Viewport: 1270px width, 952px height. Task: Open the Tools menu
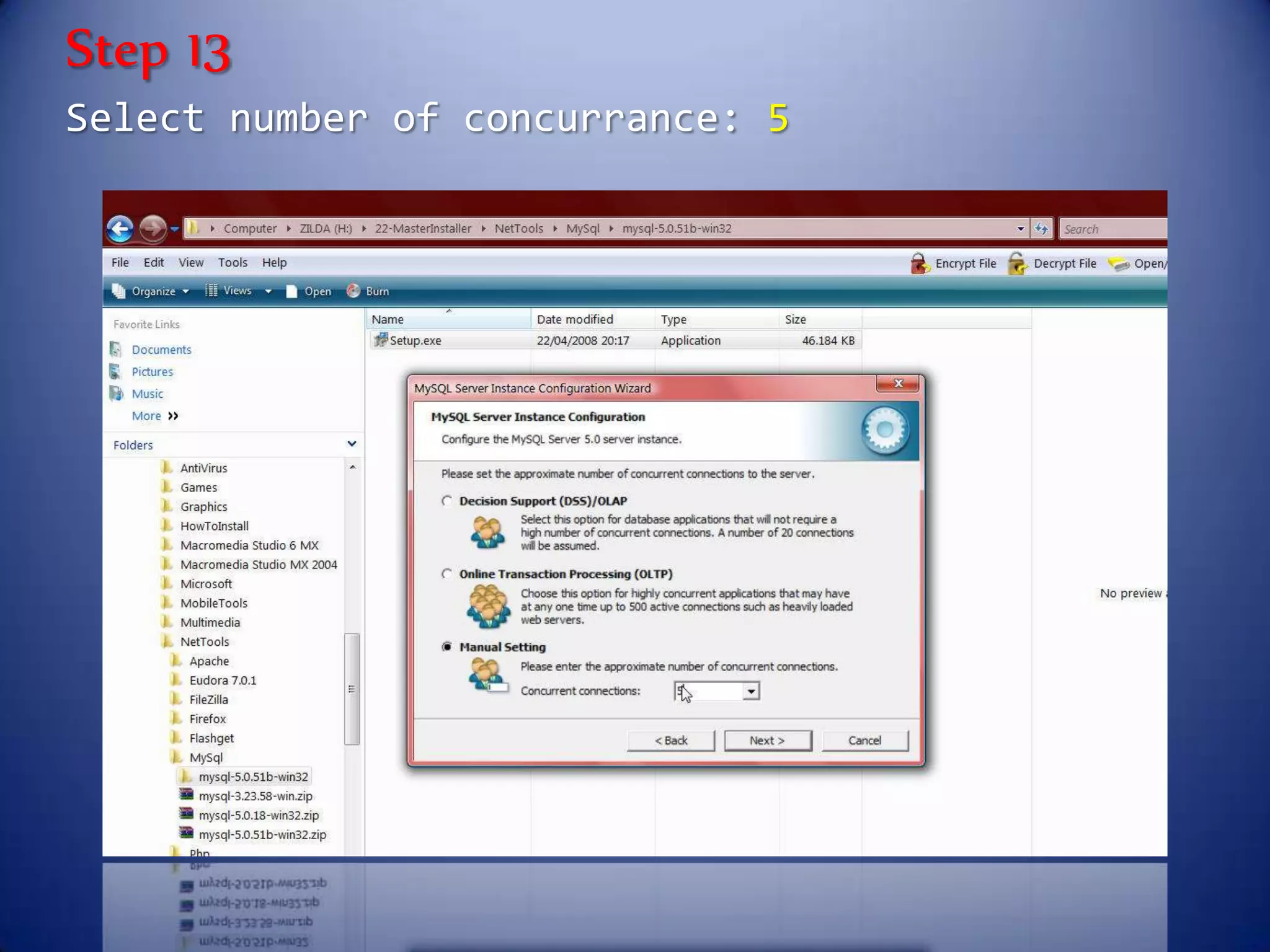pos(233,263)
